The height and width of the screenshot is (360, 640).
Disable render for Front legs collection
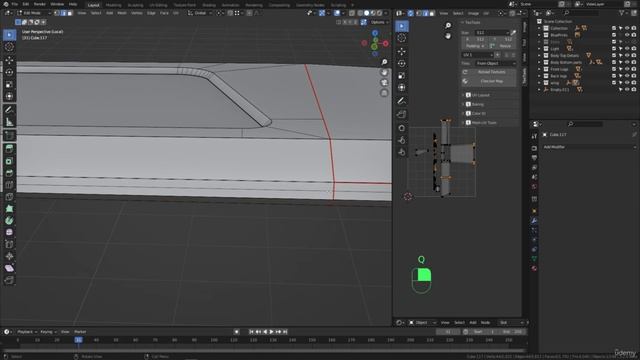(633, 69)
